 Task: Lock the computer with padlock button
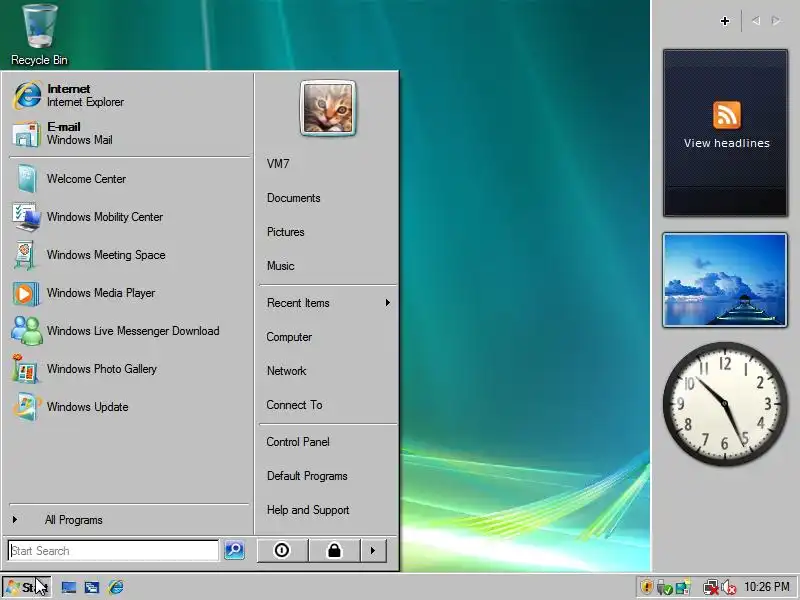click(x=334, y=551)
